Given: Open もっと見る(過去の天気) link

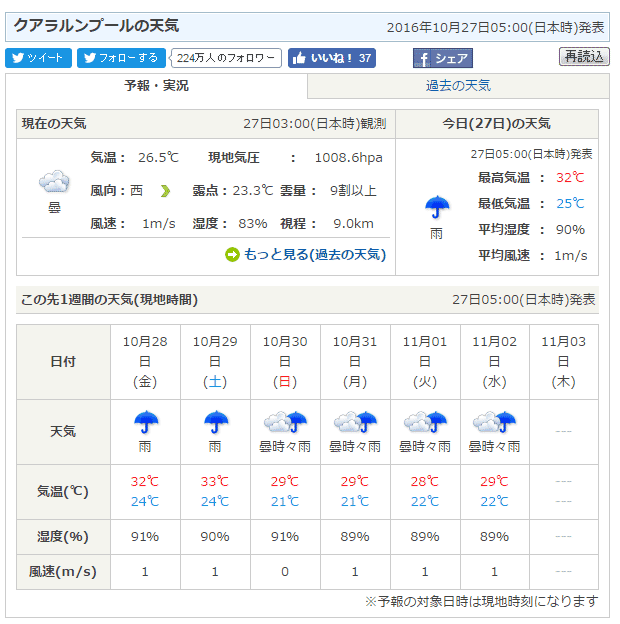Looking at the screenshot, I should [x=315, y=254].
